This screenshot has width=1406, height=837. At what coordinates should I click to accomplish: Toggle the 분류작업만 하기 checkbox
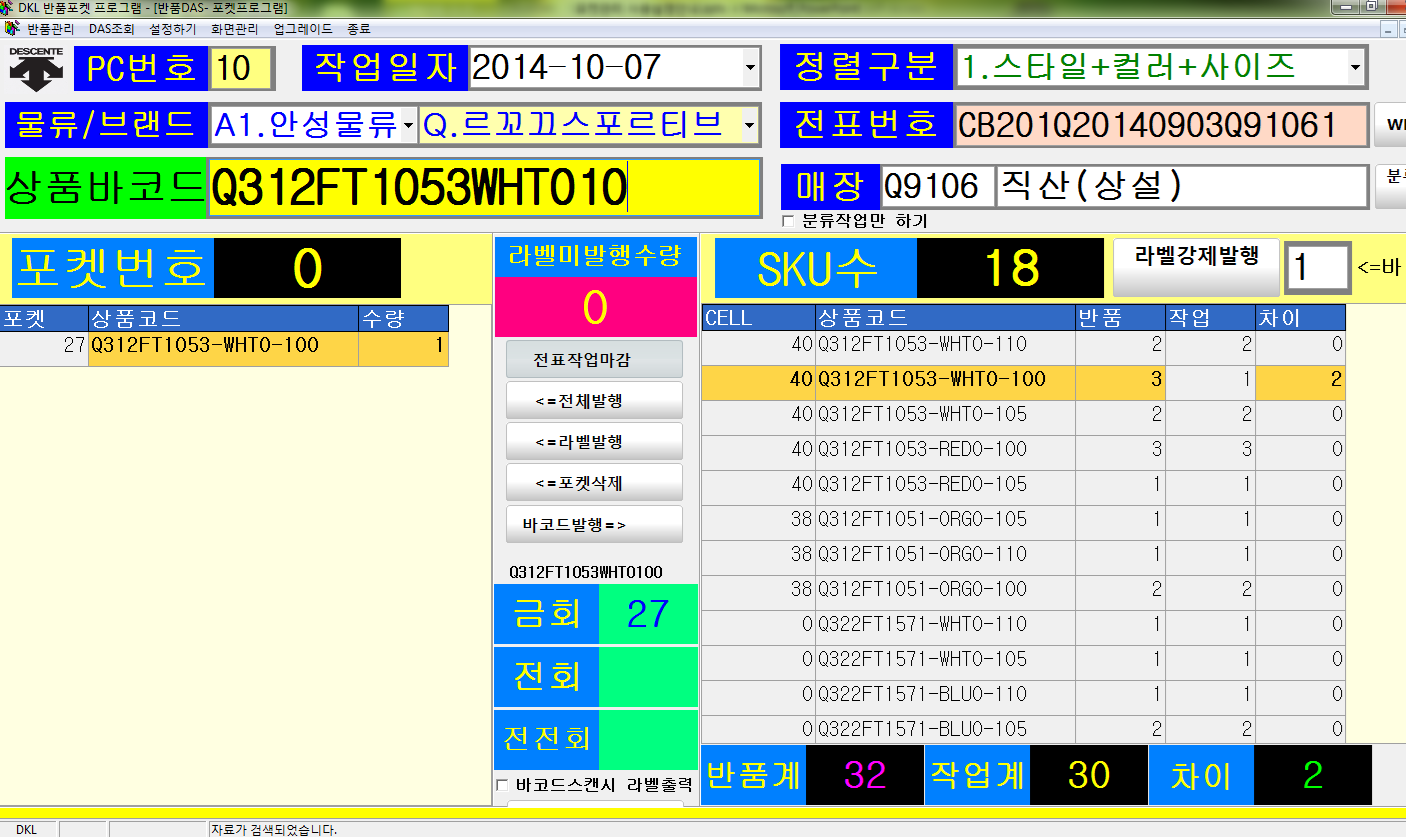788,221
